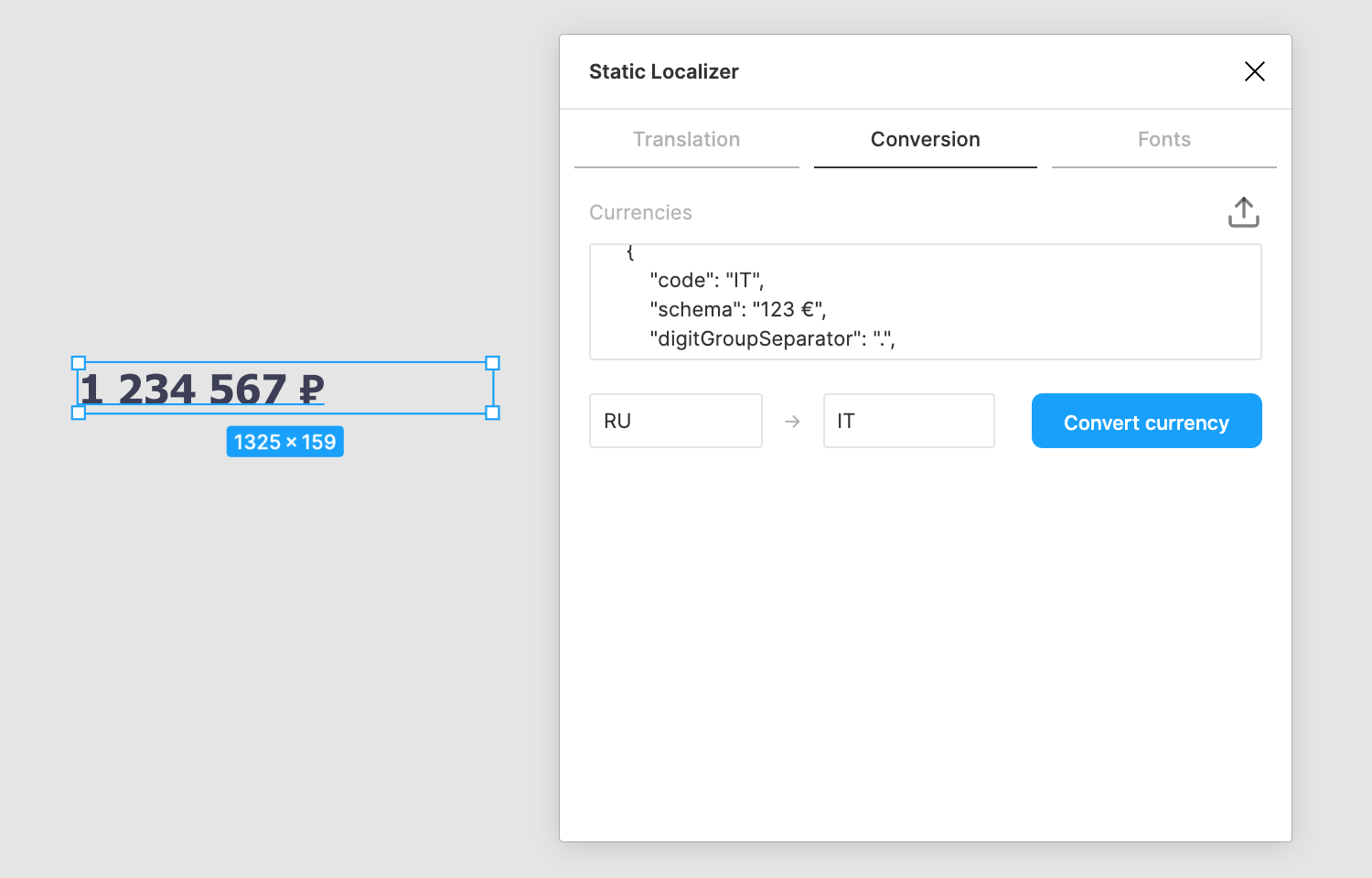This screenshot has height=878, width=1372.
Task: Click the "code": "IT" line in JSON
Action: coord(706,280)
